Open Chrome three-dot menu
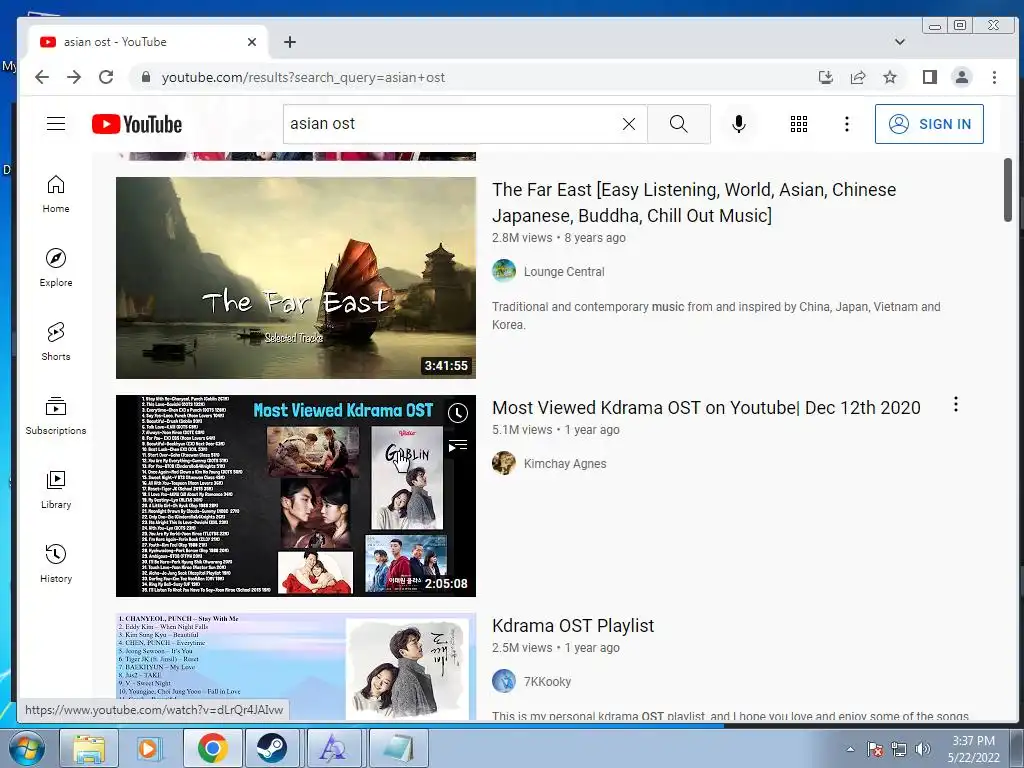 click(994, 77)
